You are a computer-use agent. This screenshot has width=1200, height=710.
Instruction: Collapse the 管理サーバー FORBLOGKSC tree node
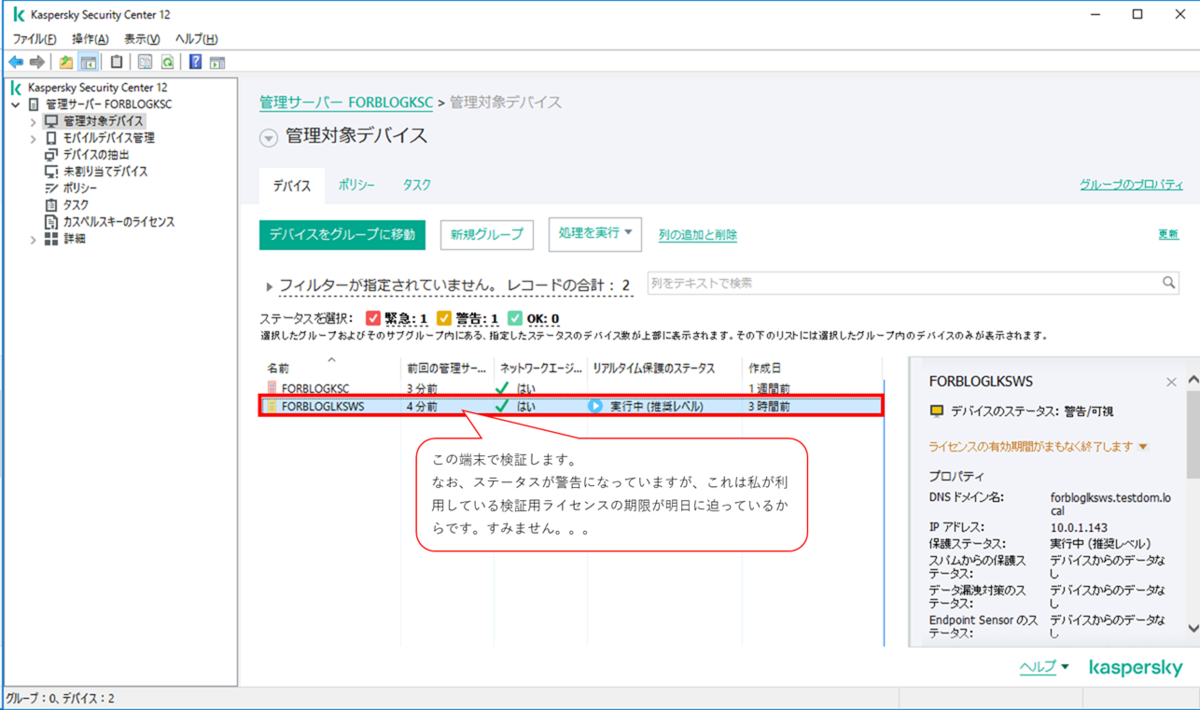point(16,104)
